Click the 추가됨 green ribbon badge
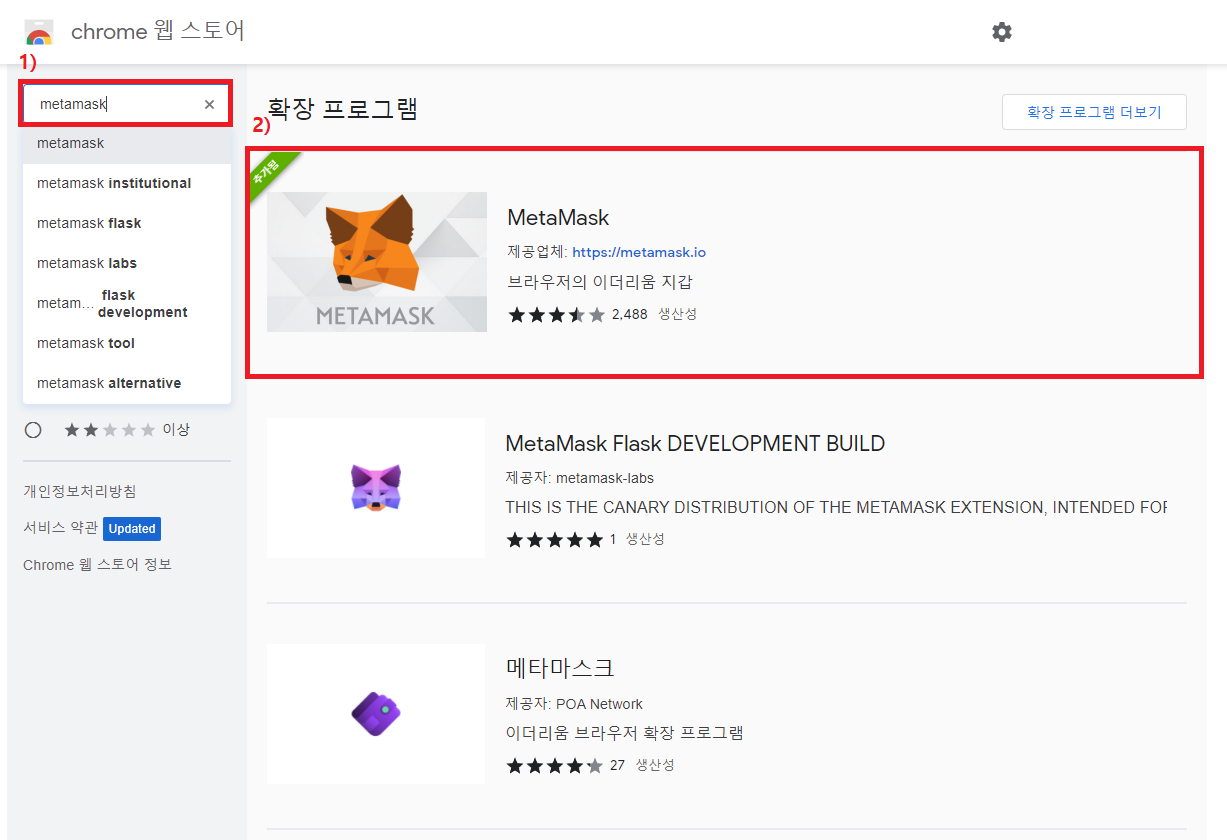The image size is (1227, 840). 268,172
